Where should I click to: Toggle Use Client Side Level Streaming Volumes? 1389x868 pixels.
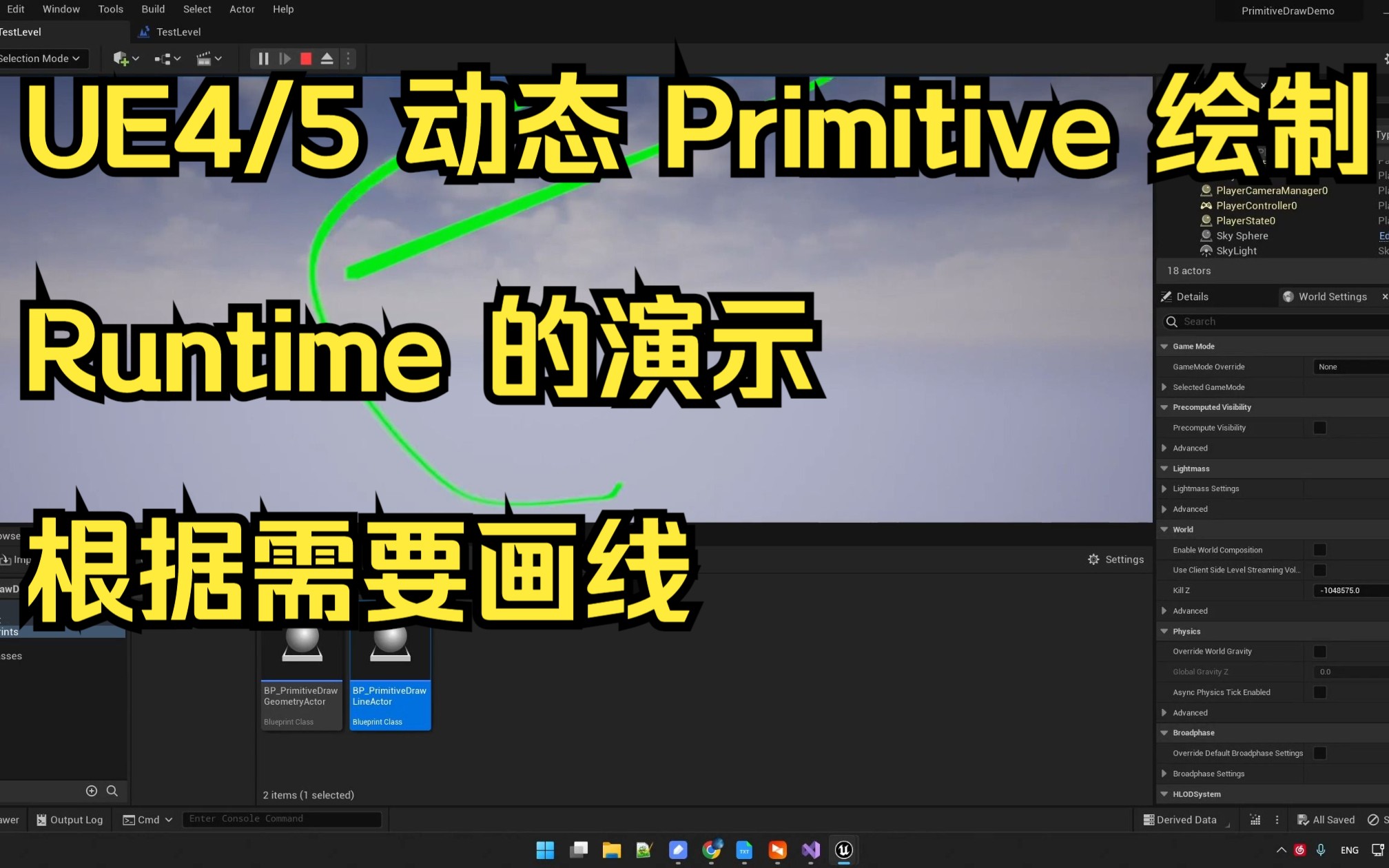[1319, 570]
